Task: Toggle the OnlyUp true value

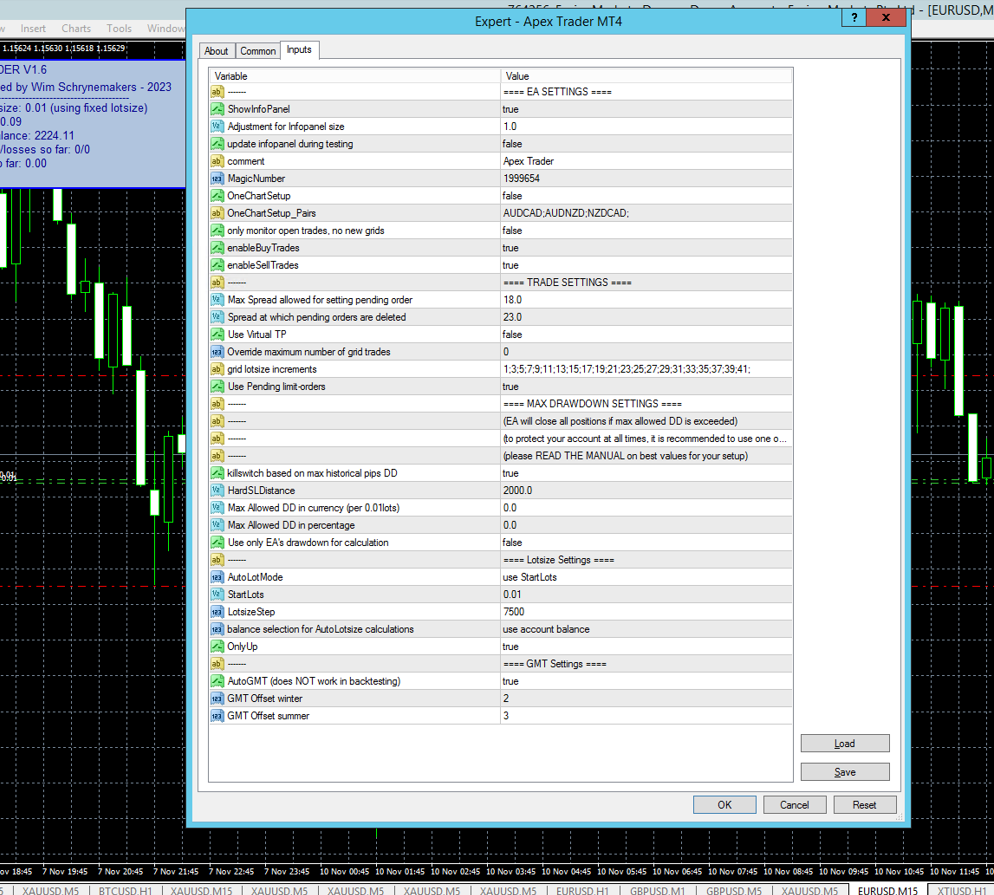Action: coord(645,647)
